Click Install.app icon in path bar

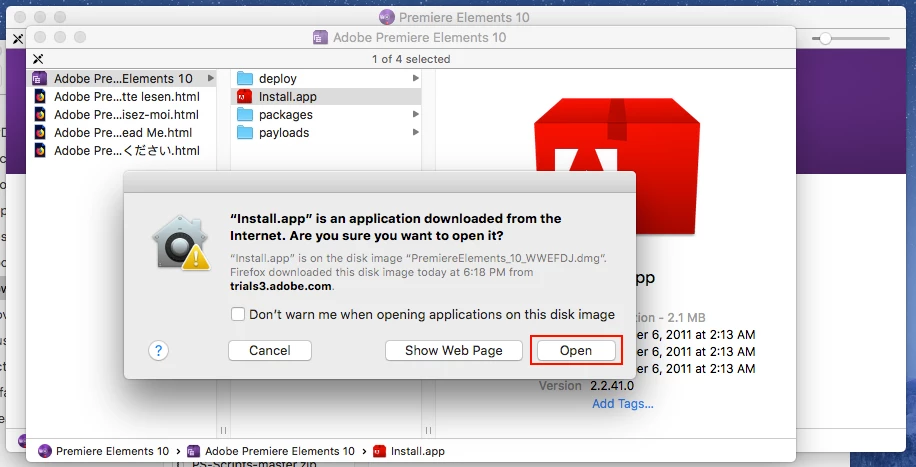pyautogui.click(x=379, y=451)
